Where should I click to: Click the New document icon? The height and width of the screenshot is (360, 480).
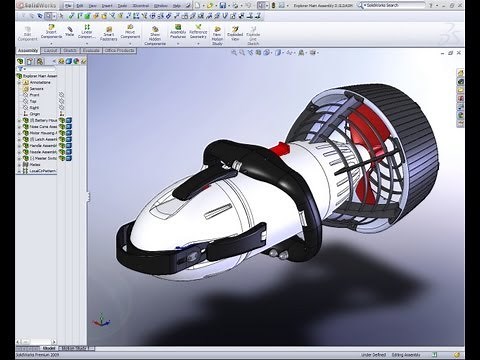(x=197, y=5)
